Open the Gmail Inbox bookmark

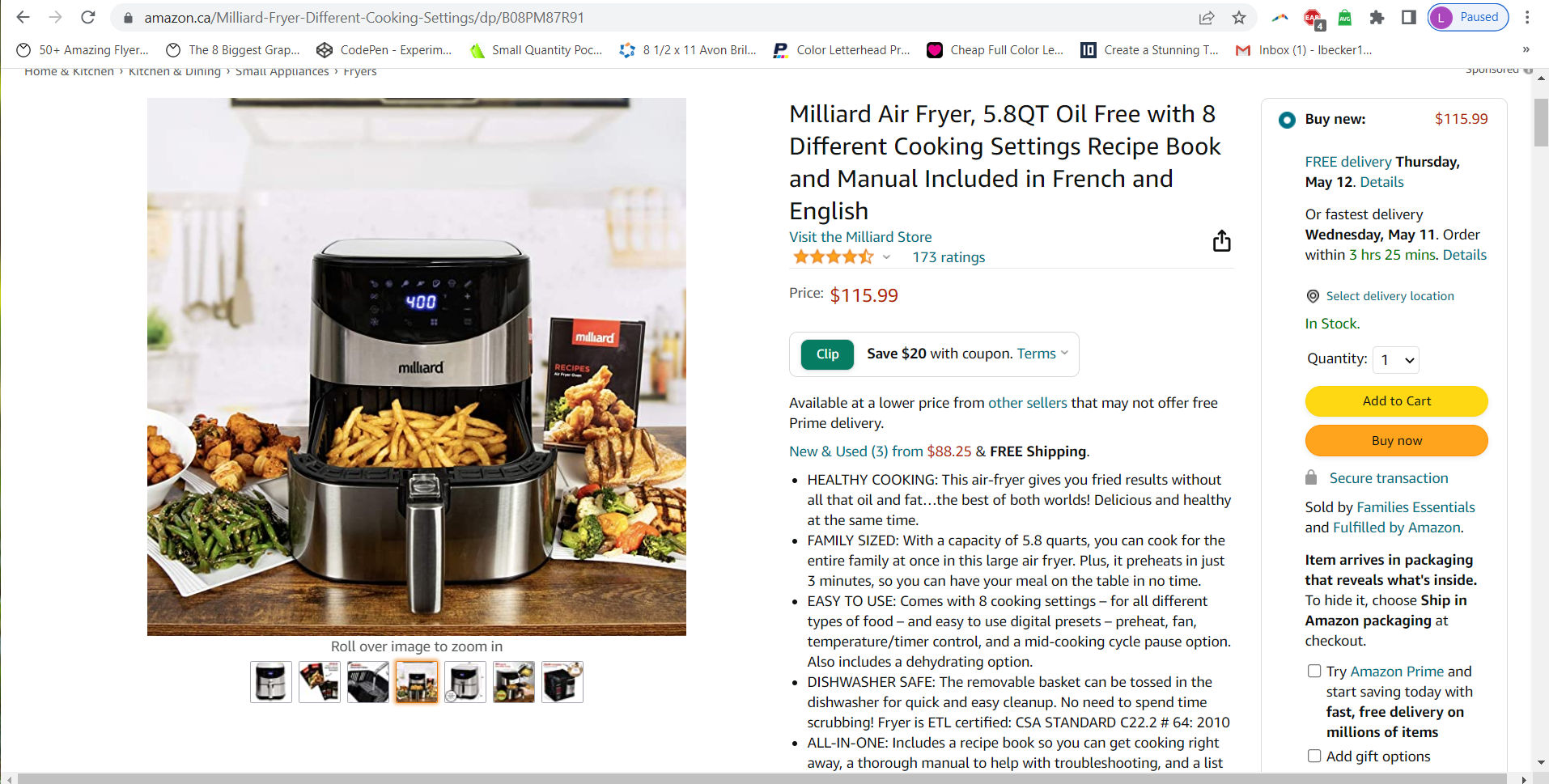[x=1304, y=50]
